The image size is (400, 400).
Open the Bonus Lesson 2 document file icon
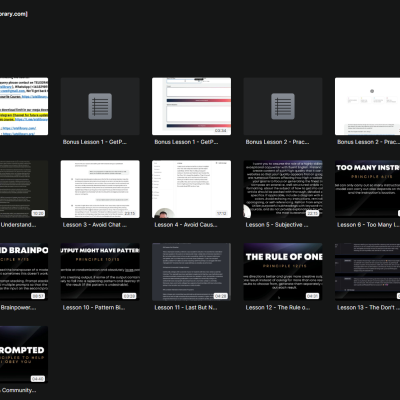pyautogui.click(x=283, y=106)
